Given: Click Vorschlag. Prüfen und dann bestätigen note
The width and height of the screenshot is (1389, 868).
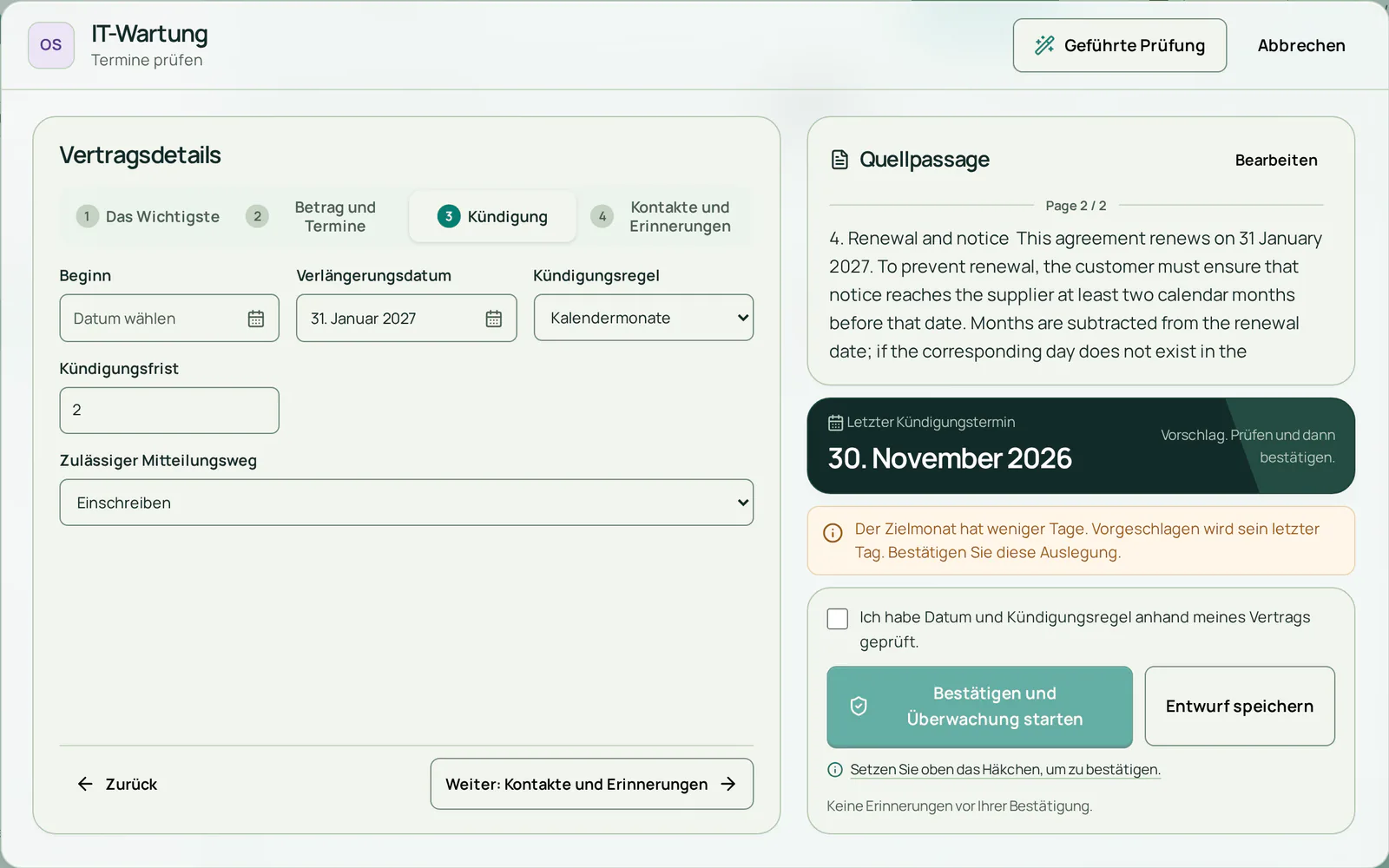Looking at the screenshot, I should 1247,446.
